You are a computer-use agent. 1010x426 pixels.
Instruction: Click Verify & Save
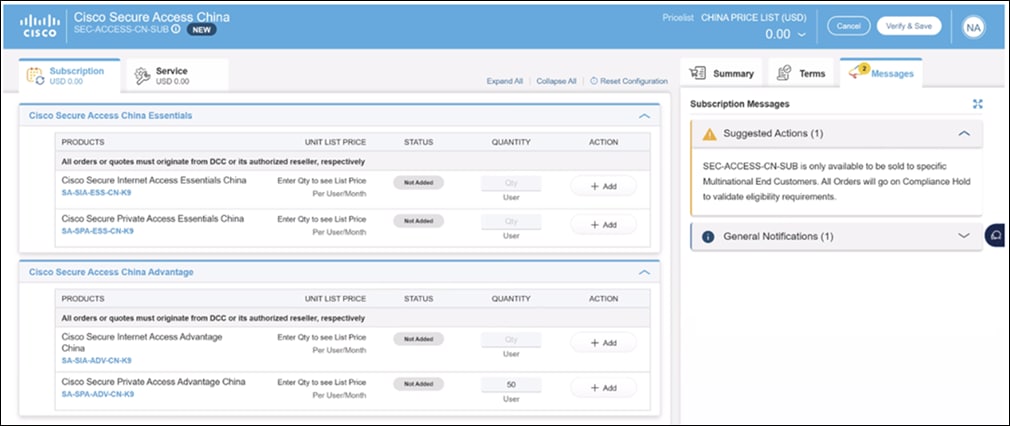coord(909,26)
